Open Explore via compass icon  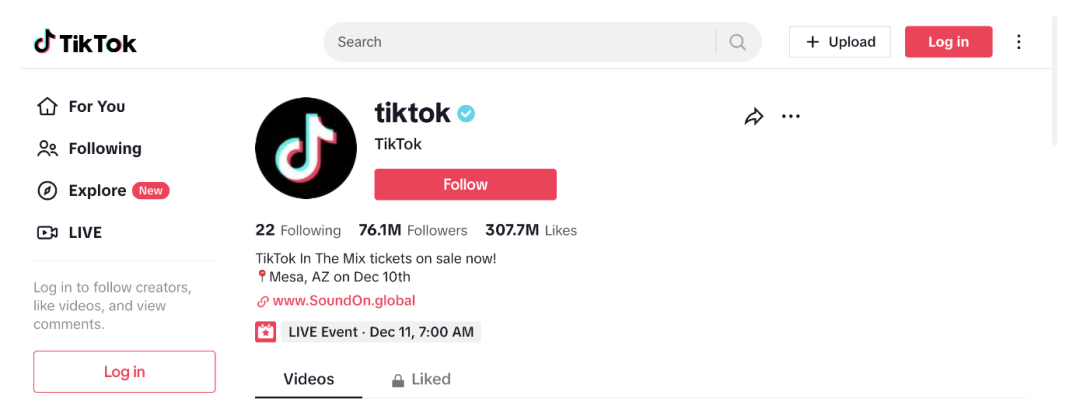tap(47, 191)
